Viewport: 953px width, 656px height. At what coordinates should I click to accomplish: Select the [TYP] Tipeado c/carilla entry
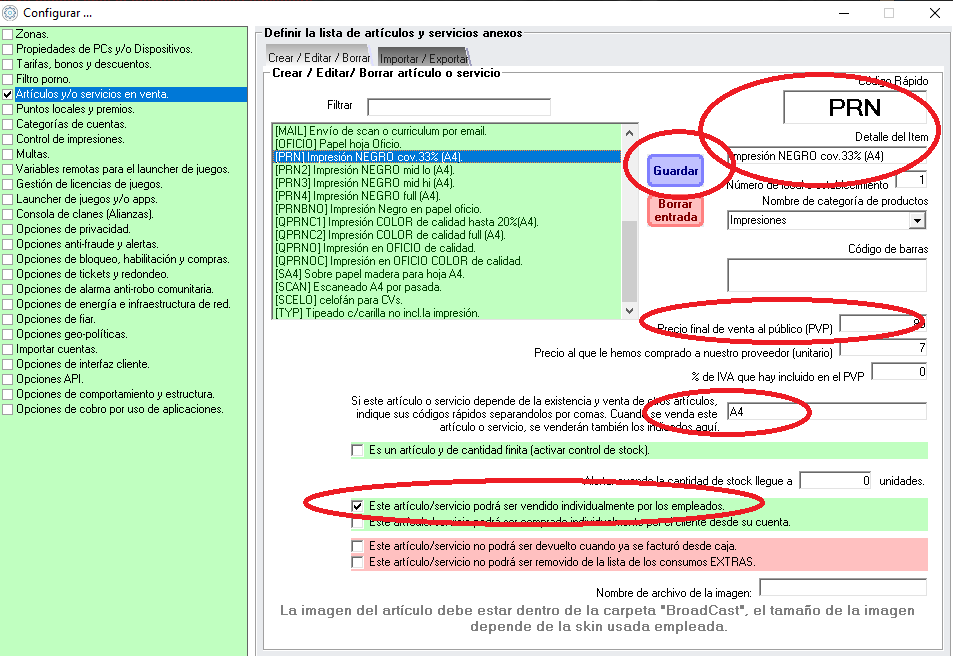(446, 313)
